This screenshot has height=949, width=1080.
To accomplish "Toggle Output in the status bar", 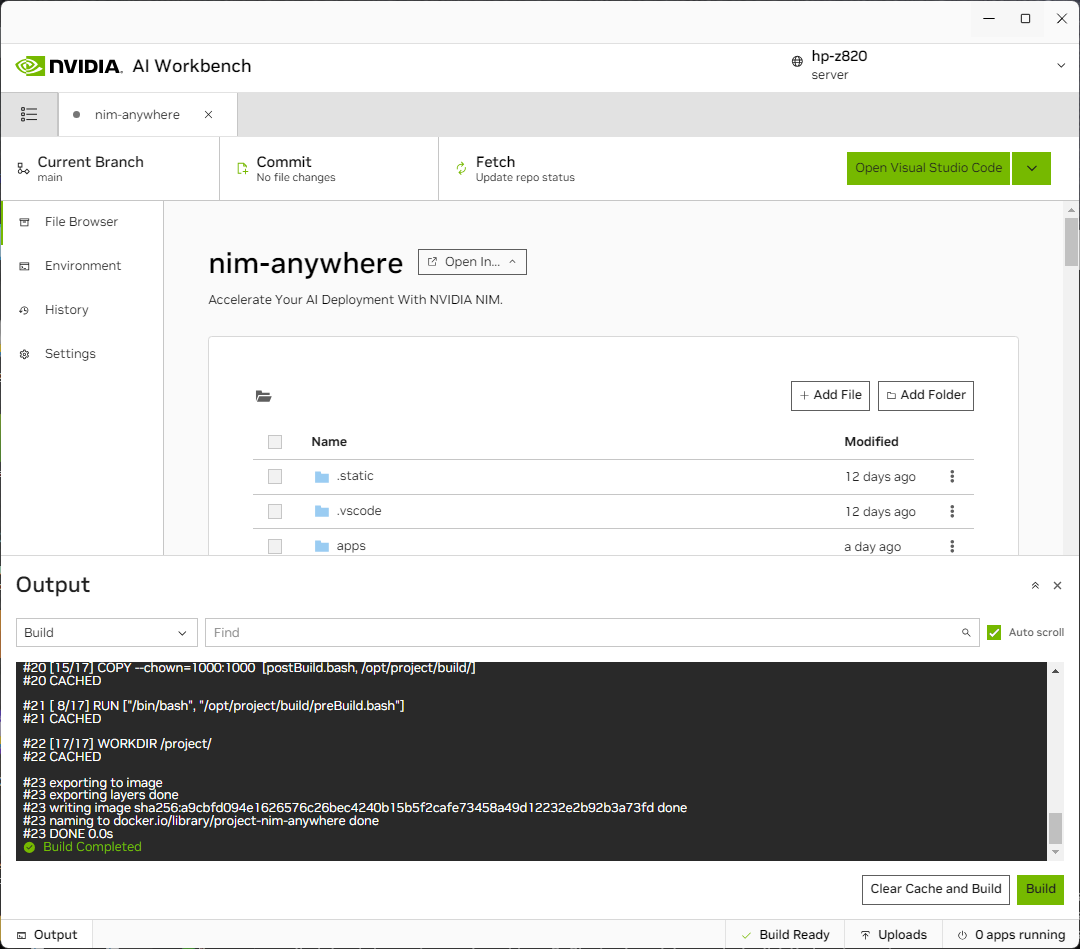I will click(47, 935).
